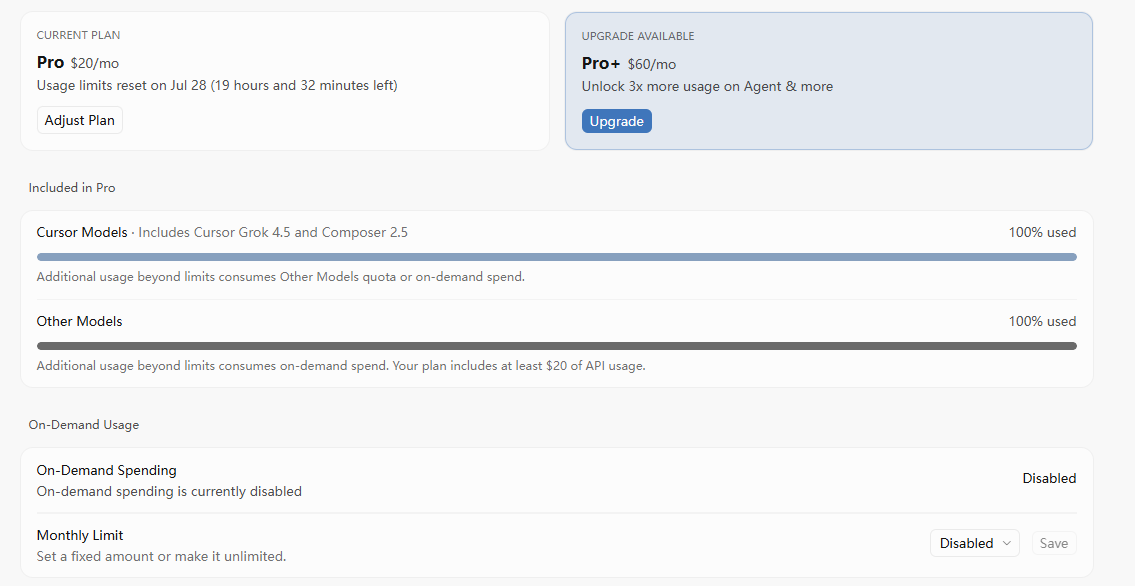
Task: Click the blue Upgrade button
Action: (x=617, y=121)
